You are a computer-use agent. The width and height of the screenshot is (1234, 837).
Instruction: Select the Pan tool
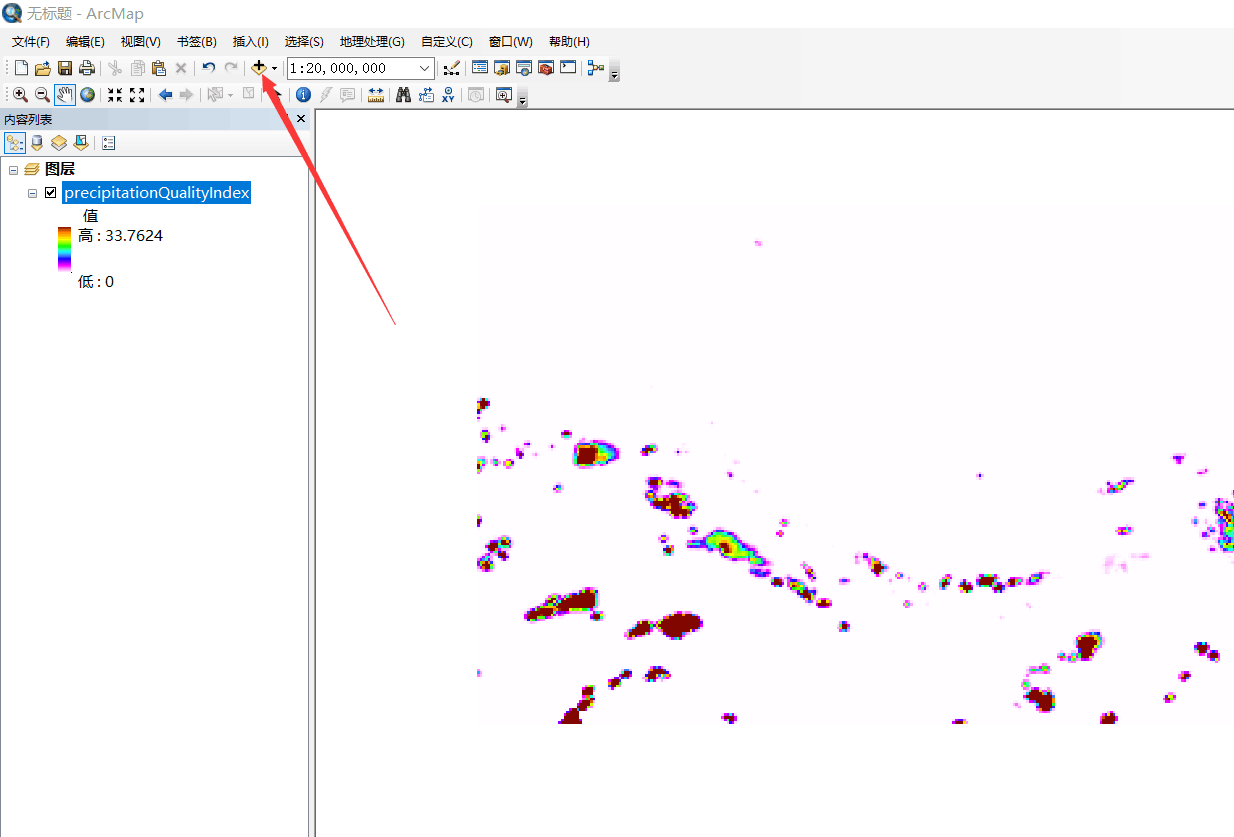pyautogui.click(x=65, y=95)
